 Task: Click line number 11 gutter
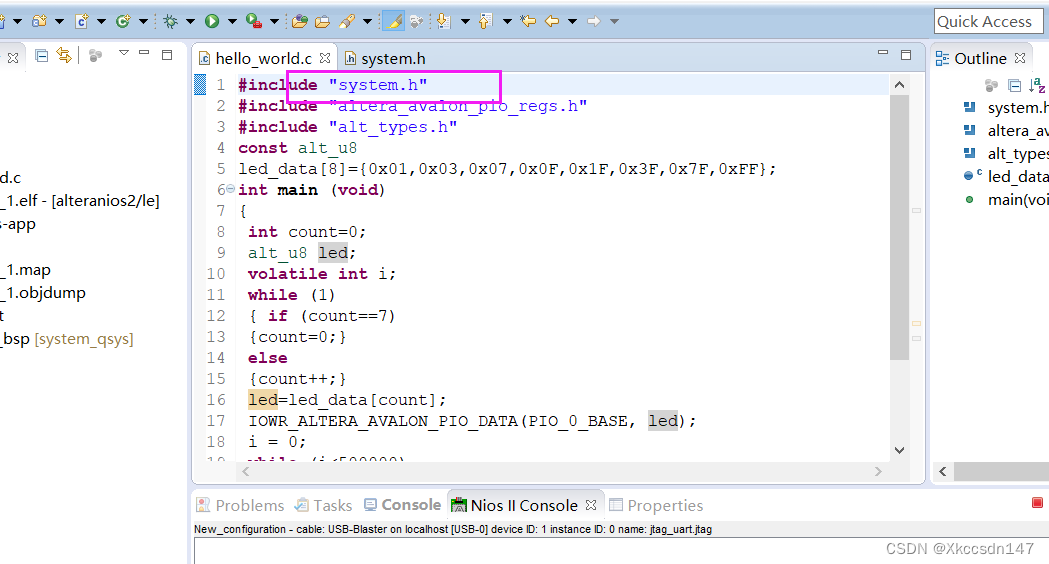pyautogui.click(x=215, y=295)
